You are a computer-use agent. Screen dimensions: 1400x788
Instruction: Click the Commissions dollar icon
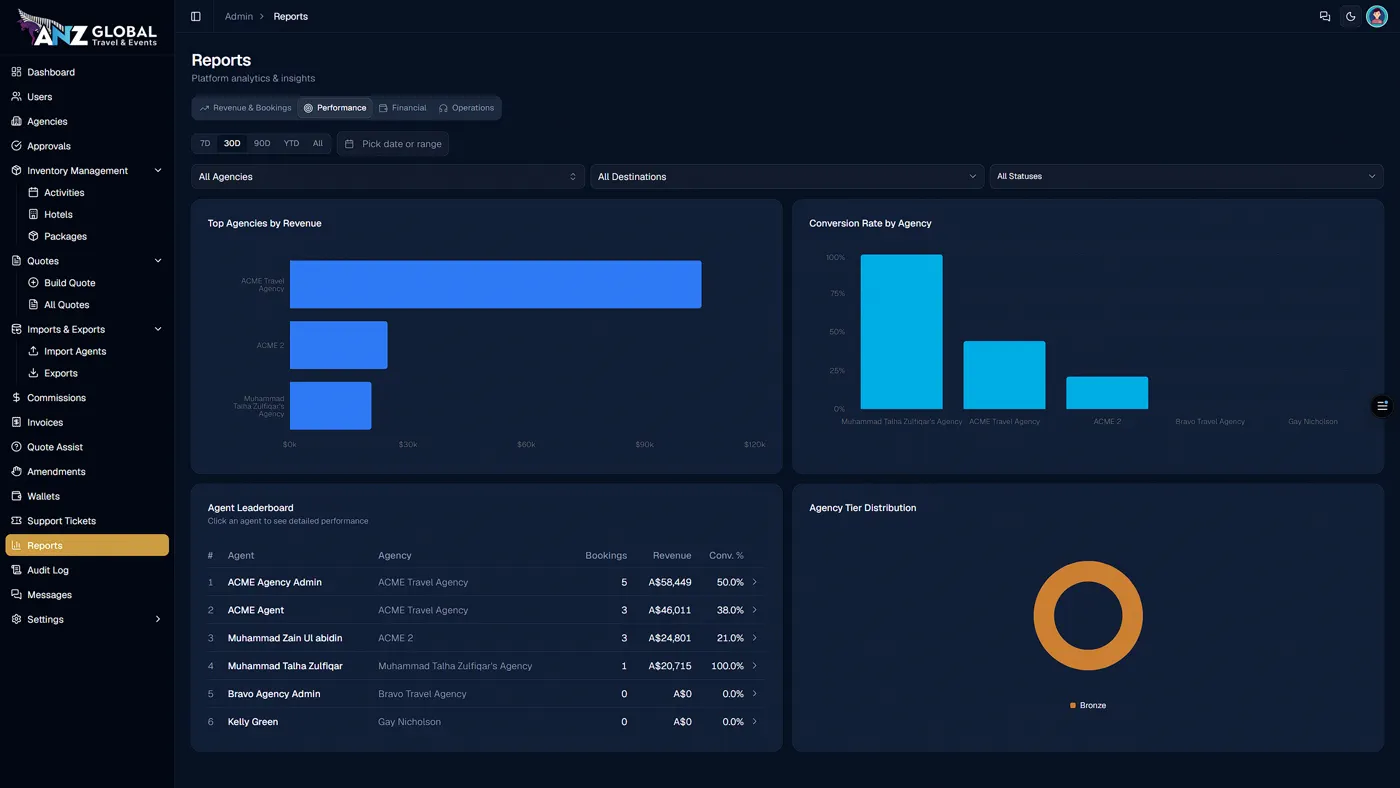coord(16,398)
